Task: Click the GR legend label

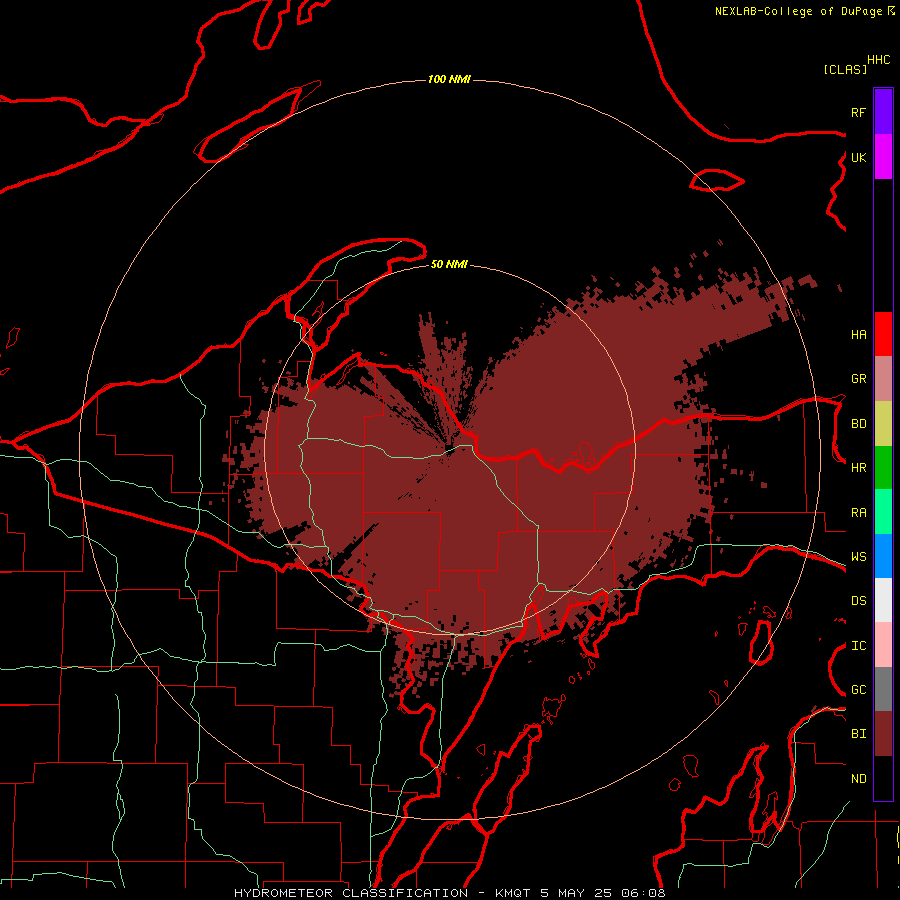Action: click(x=858, y=379)
